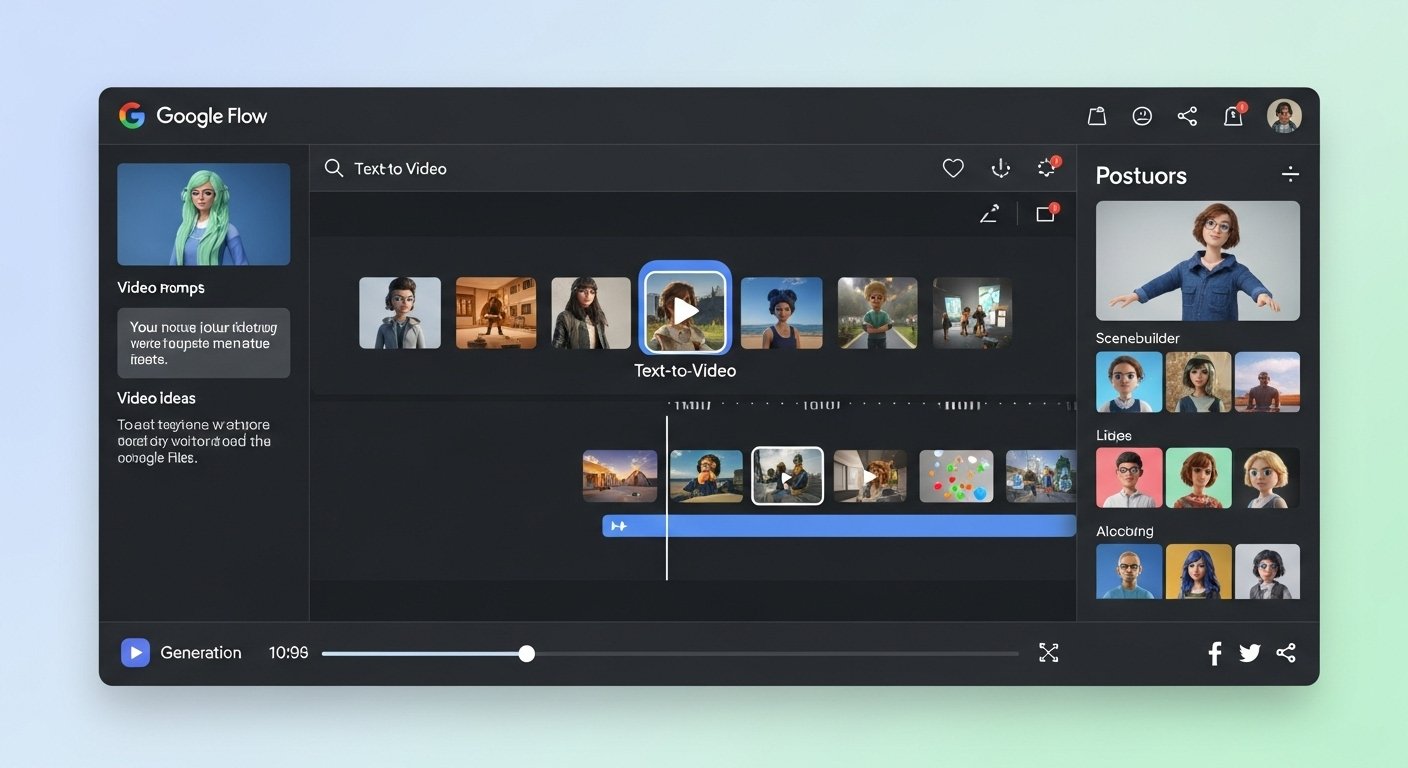Select the green-haired character preview
This screenshot has width=1408, height=768.
pyautogui.click(x=204, y=214)
